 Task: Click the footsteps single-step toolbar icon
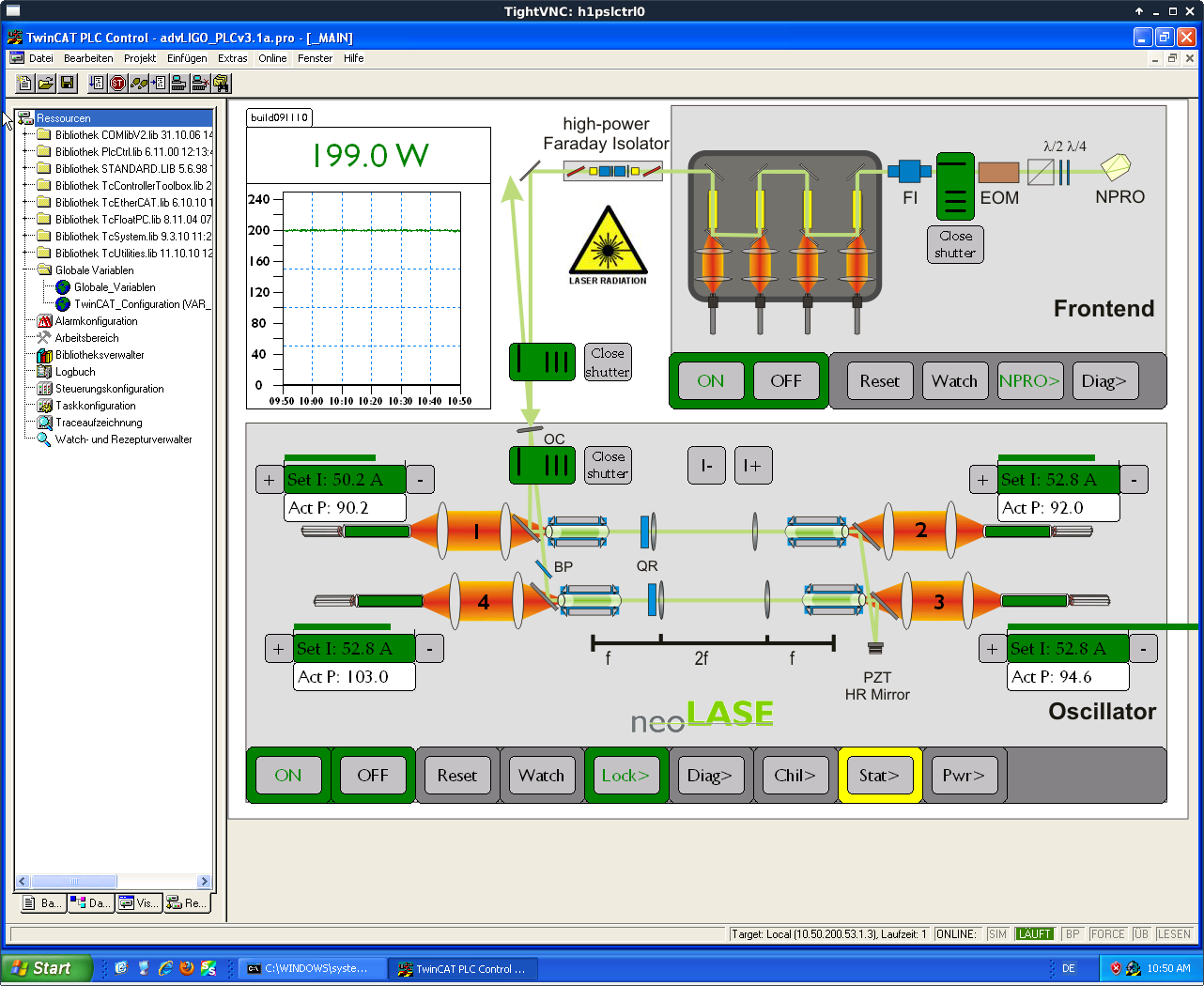coord(139,84)
